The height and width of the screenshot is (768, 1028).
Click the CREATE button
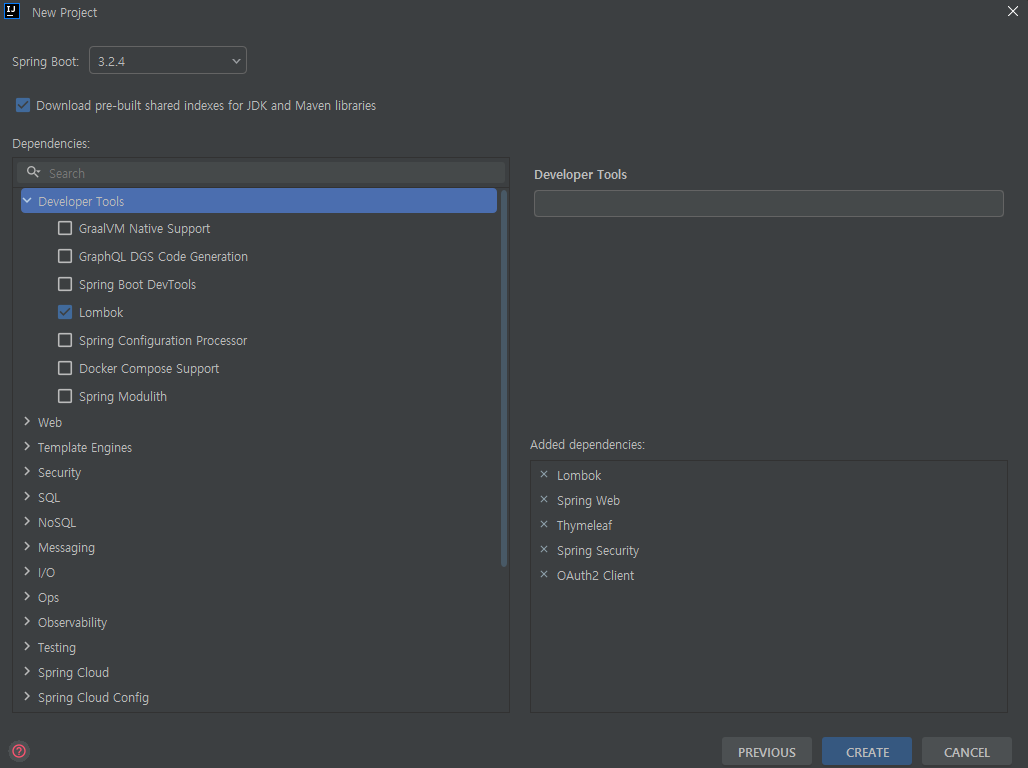point(867,752)
